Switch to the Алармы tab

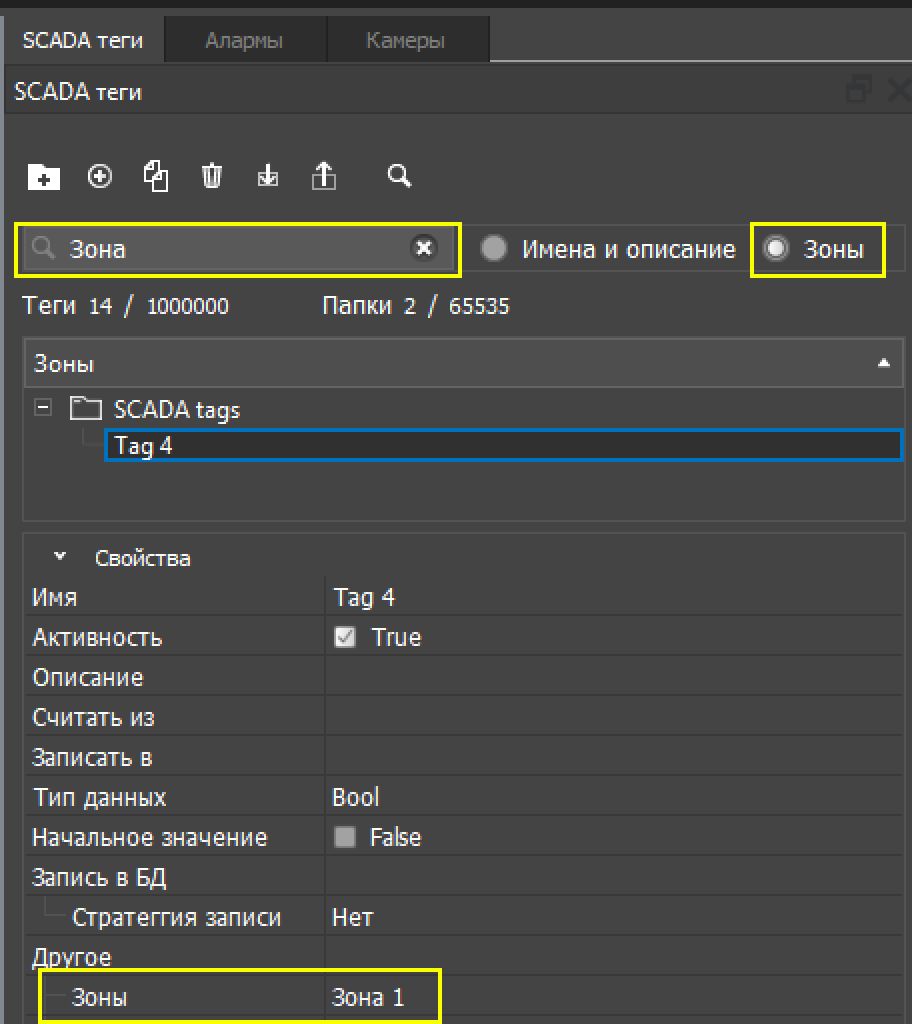coord(244,41)
